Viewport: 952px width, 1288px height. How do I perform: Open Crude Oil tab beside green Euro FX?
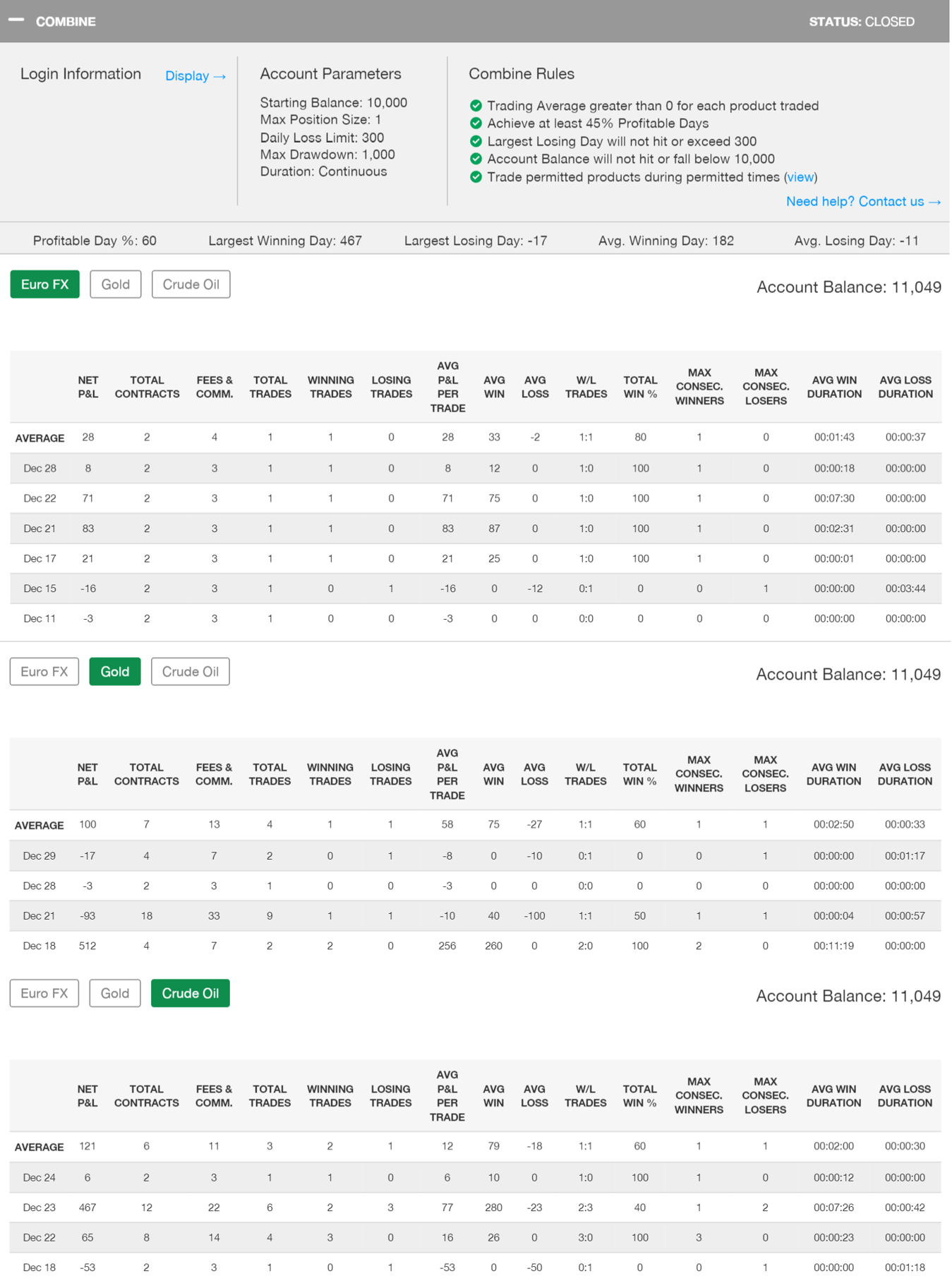click(191, 284)
